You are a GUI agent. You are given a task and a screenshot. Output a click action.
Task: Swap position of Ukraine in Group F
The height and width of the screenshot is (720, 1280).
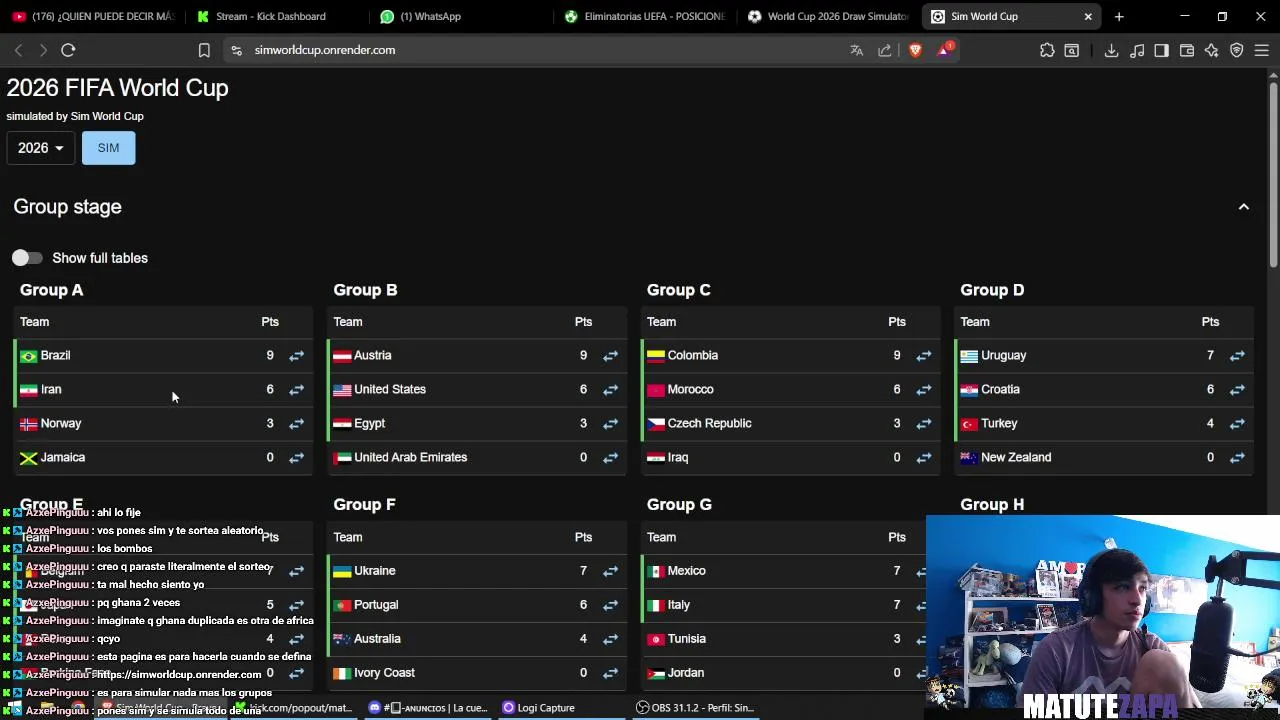point(610,571)
